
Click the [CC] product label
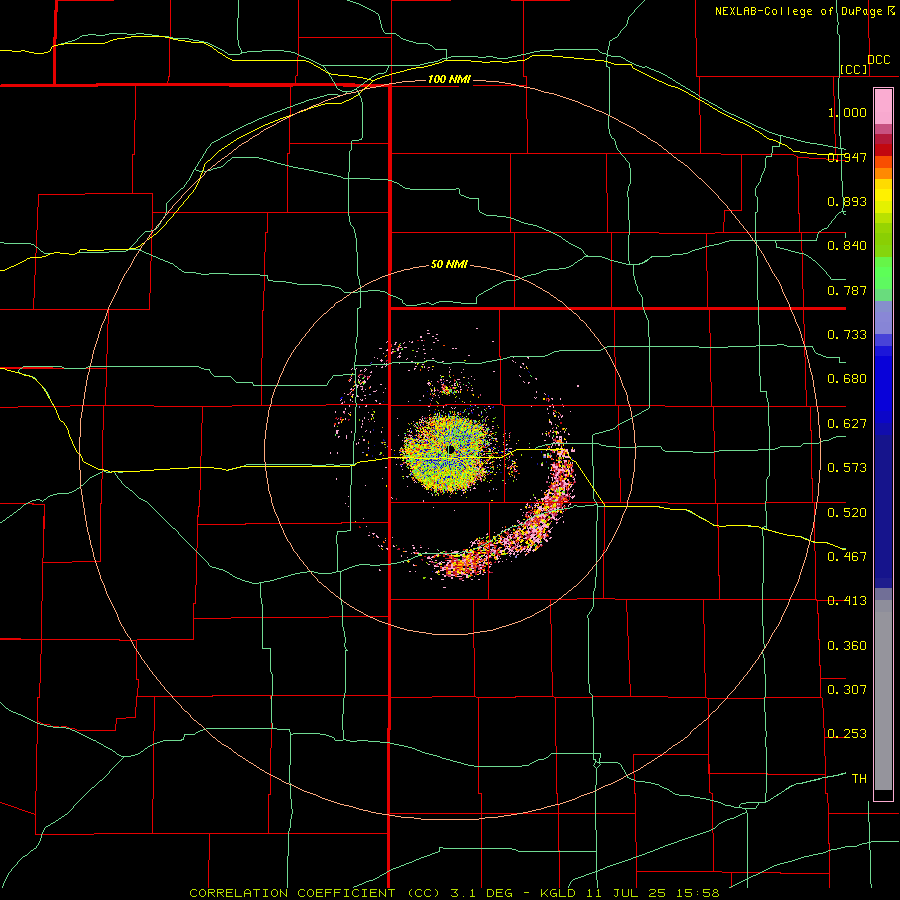point(854,69)
